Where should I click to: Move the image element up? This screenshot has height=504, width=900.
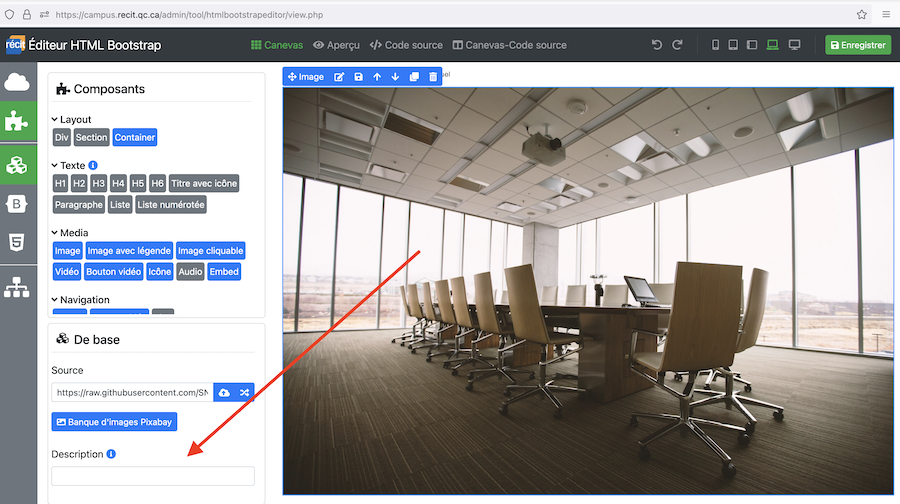(377, 77)
